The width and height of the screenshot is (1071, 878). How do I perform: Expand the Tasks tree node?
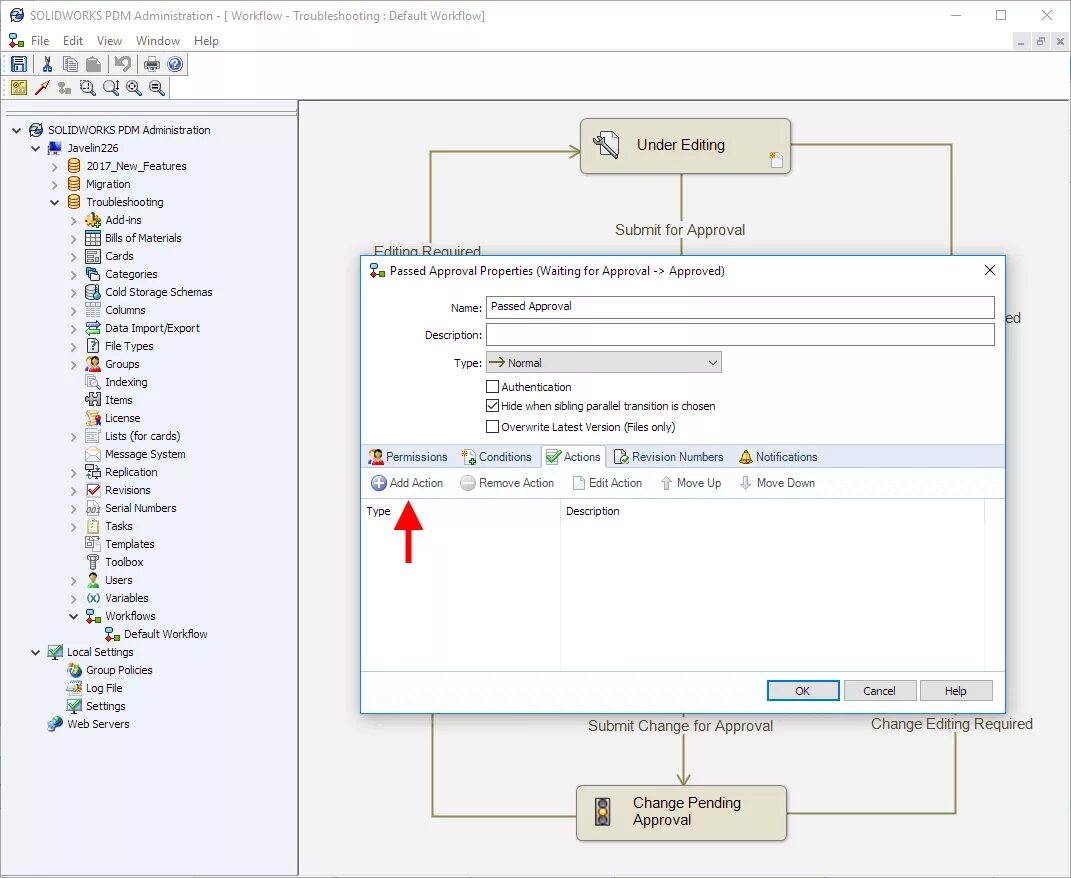coord(74,527)
